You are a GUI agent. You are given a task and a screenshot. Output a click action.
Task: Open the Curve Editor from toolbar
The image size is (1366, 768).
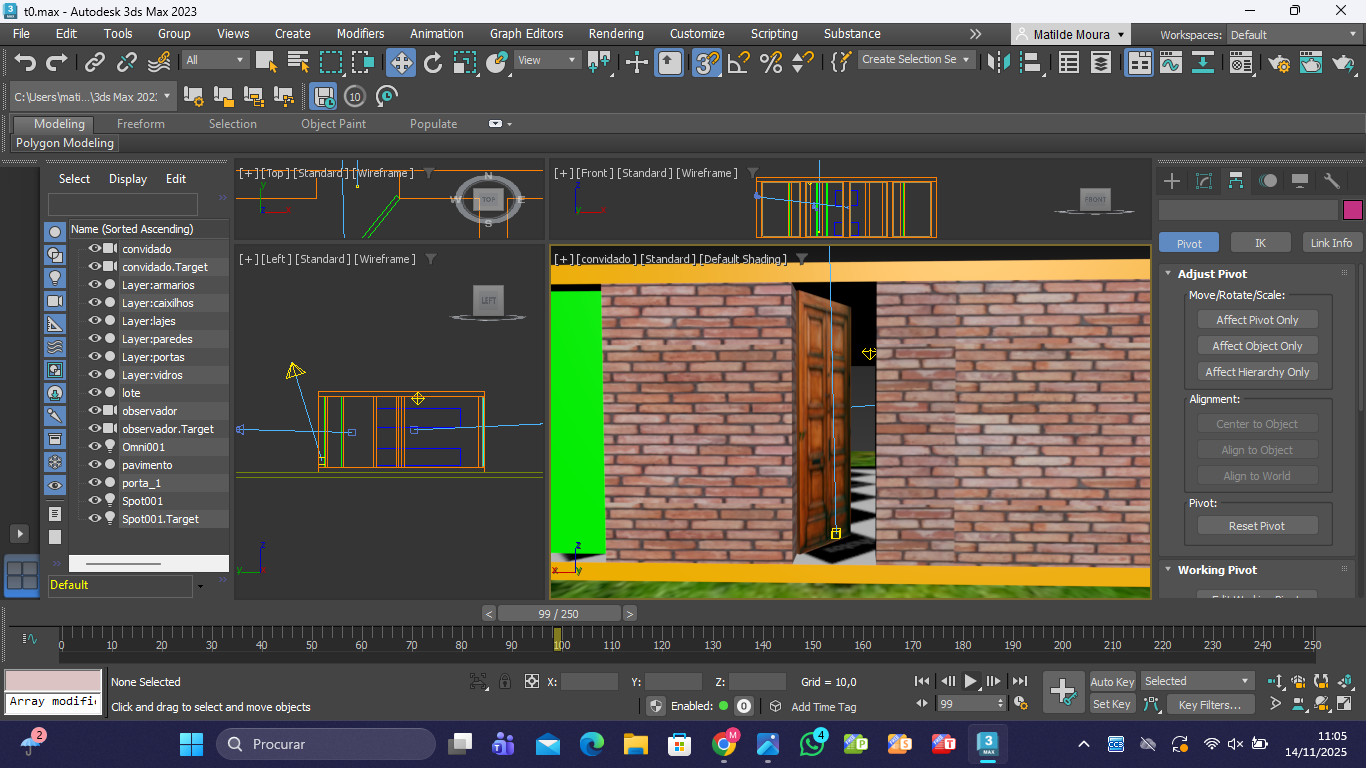point(1170,63)
